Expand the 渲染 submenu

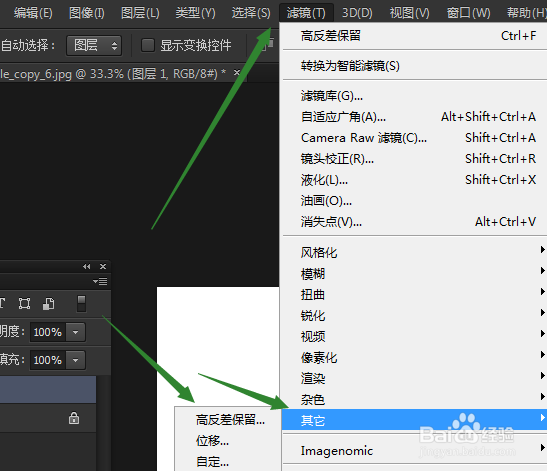tap(415, 379)
